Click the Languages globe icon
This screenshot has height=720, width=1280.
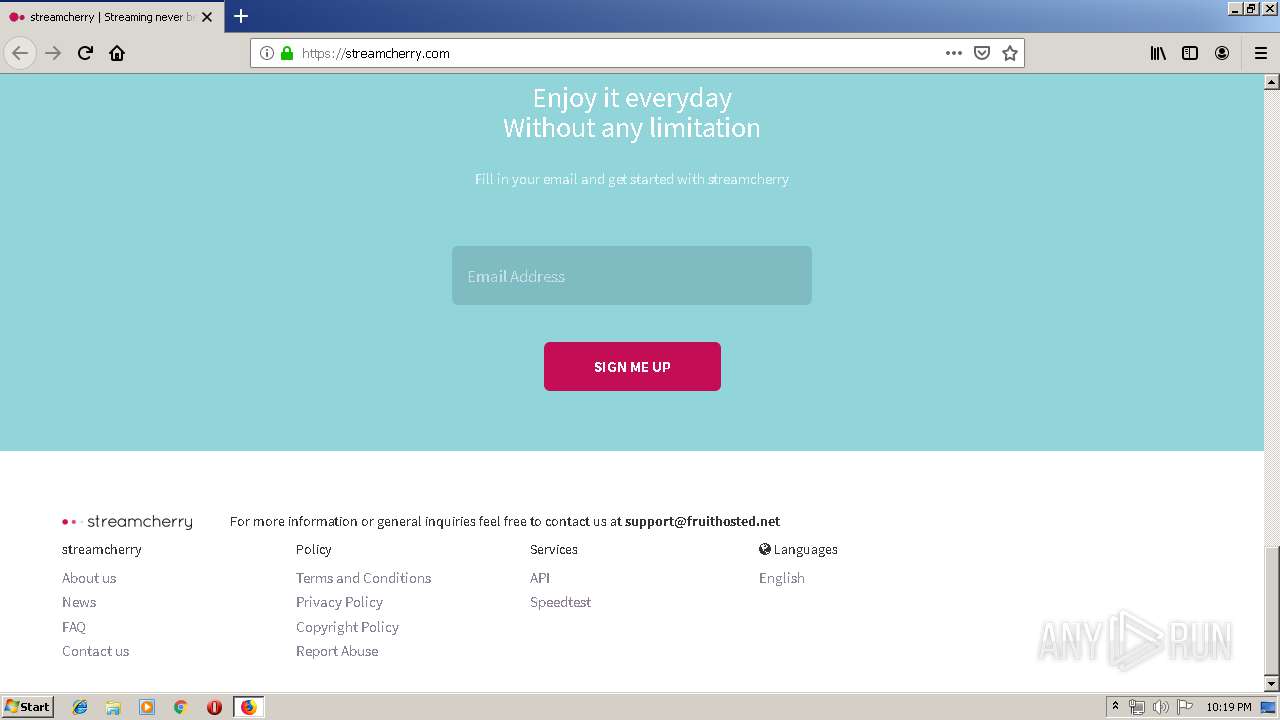(765, 549)
